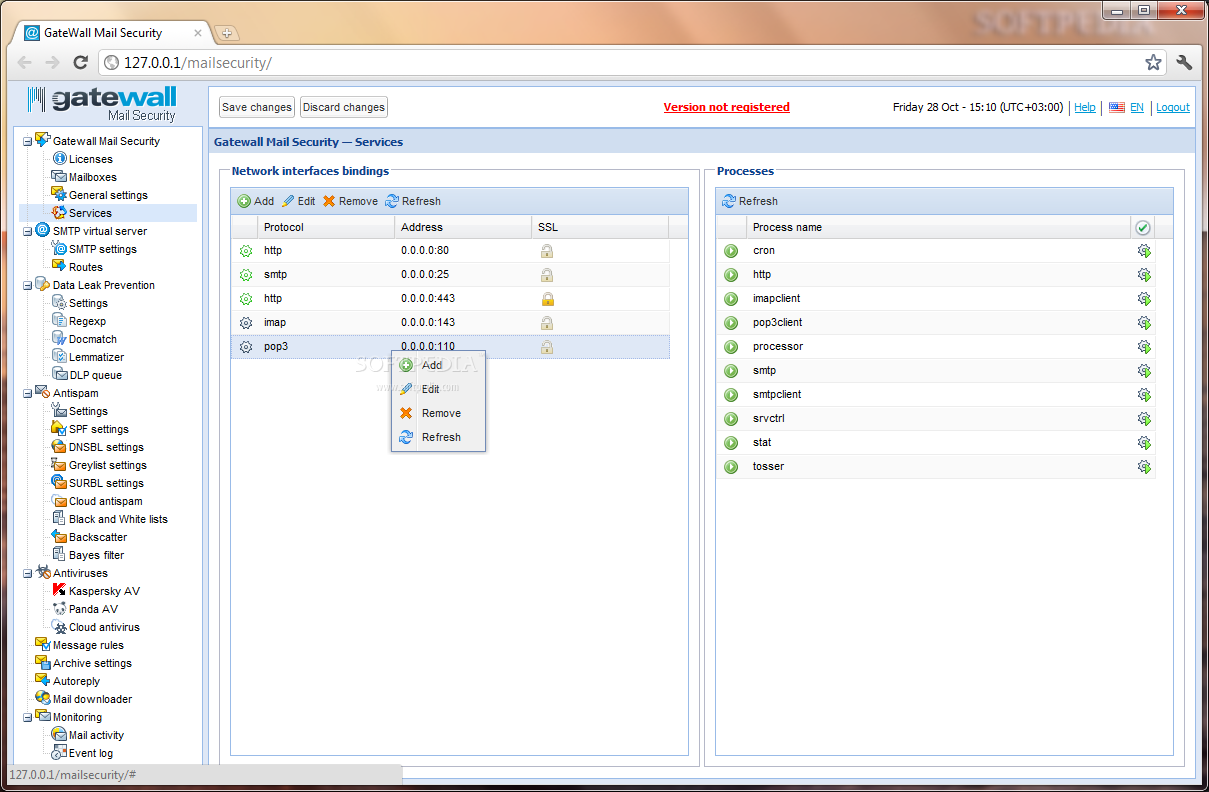Choose Add from the context menu

(x=438, y=365)
